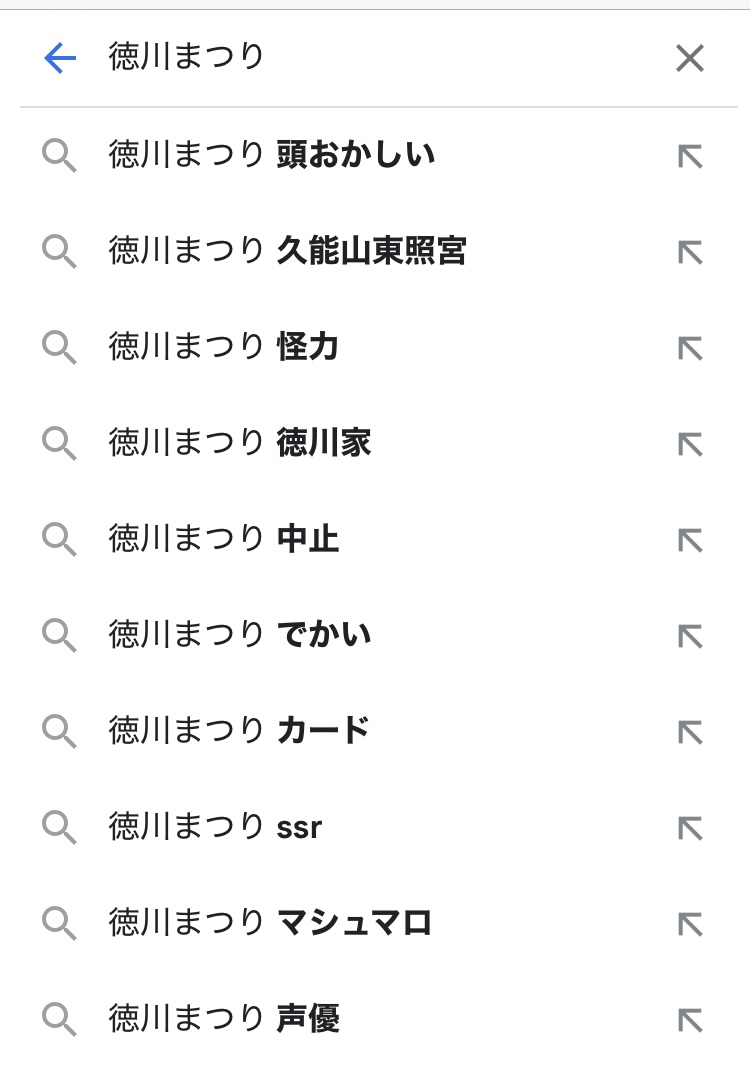Fill in query arrow for 久能山東照宮 suggestion
Screen dimensions: 750x1075
pos(690,252)
